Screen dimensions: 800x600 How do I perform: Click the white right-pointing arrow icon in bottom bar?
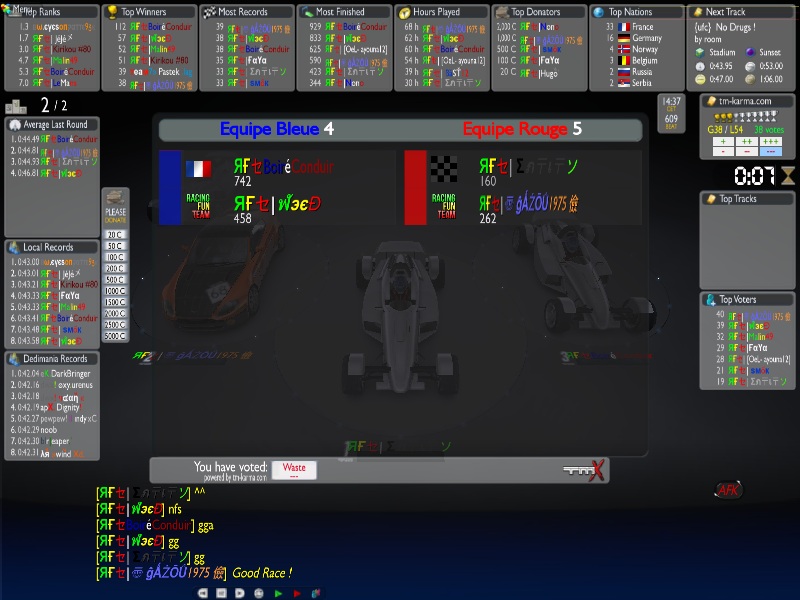pos(240,593)
